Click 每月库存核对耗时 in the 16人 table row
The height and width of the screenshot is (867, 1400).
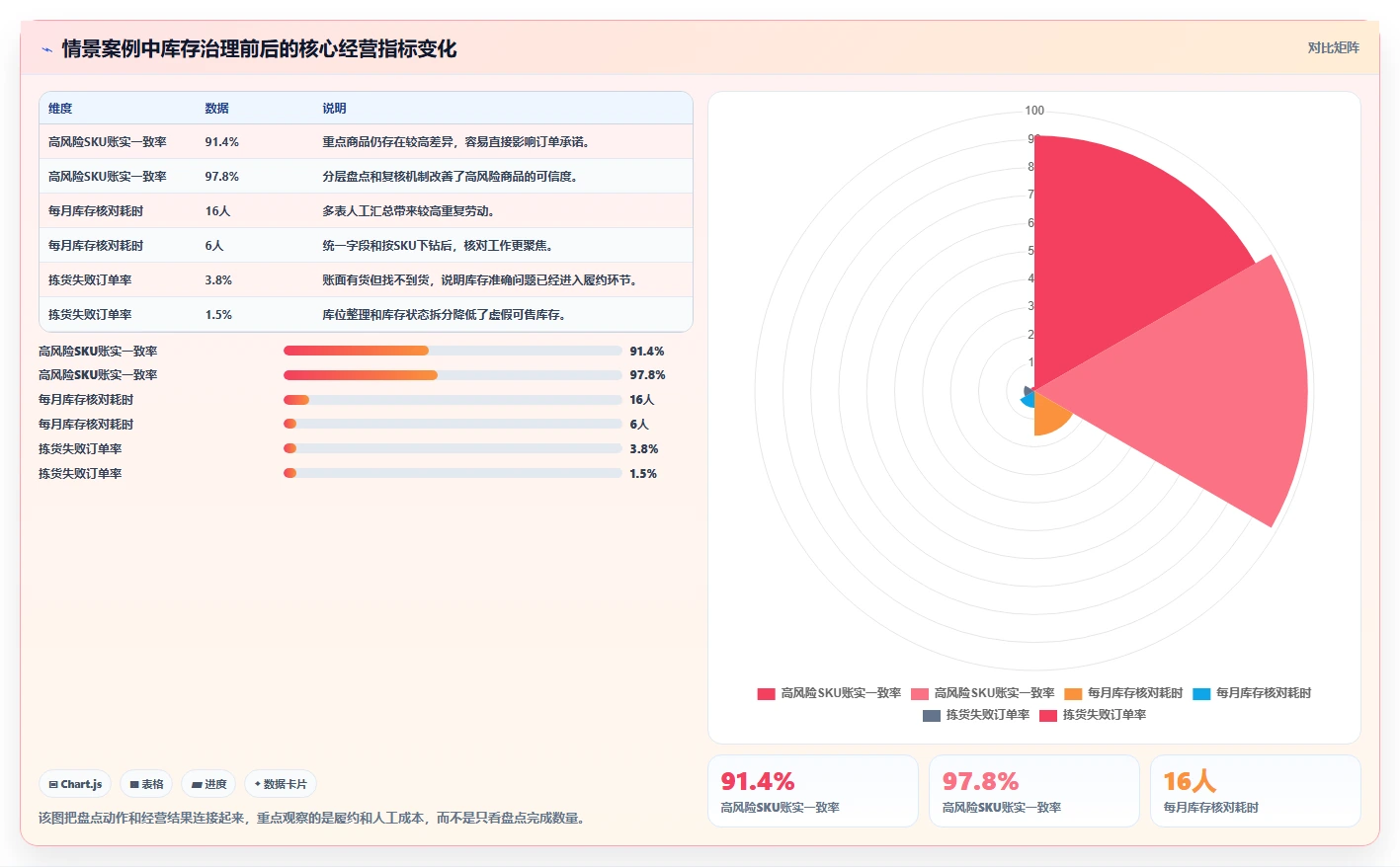(96, 211)
